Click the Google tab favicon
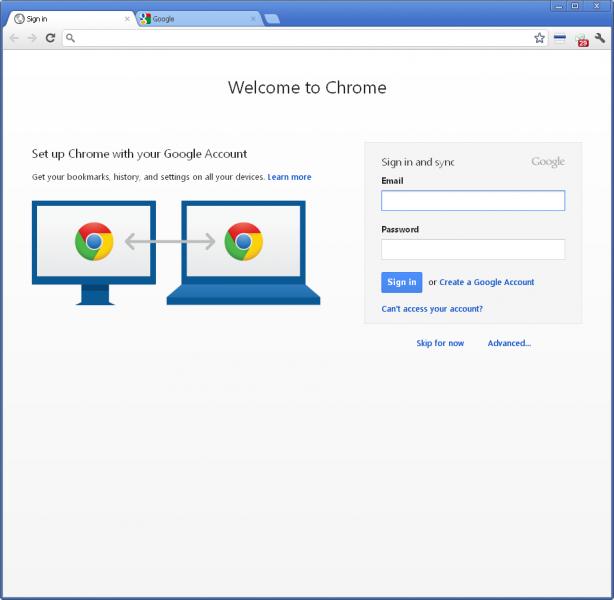614x600 pixels. point(145,19)
